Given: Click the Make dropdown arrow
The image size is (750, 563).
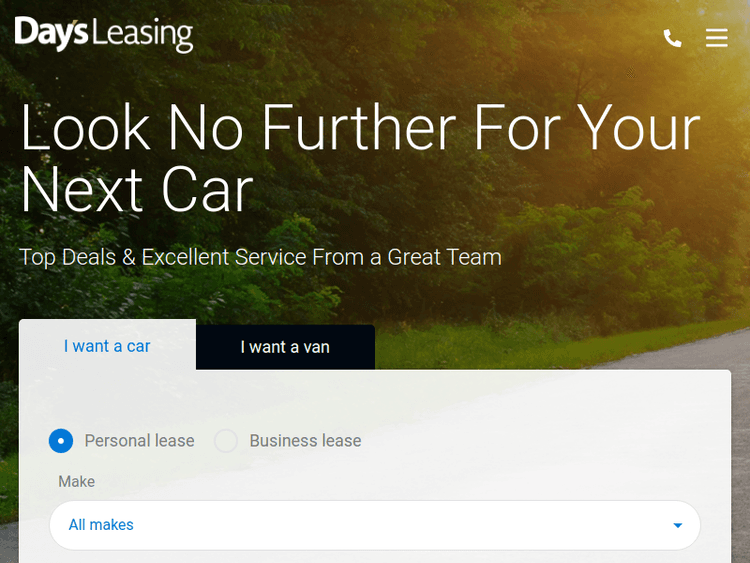Looking at the screenshot, I should click(x=677, y=525).
